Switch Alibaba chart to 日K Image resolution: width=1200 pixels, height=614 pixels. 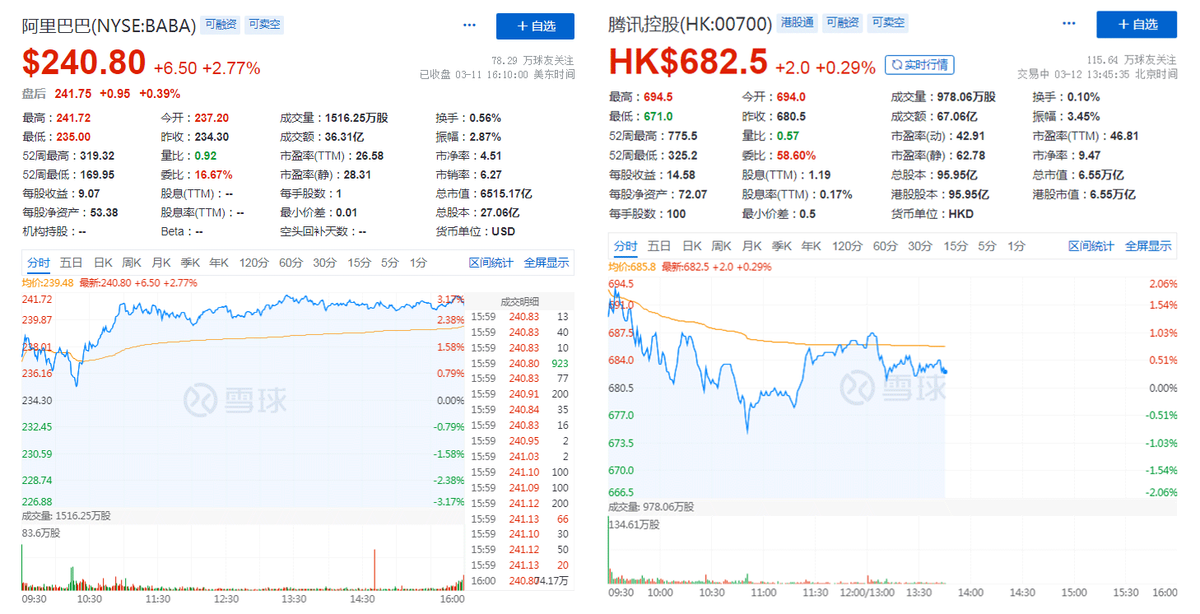103,263
